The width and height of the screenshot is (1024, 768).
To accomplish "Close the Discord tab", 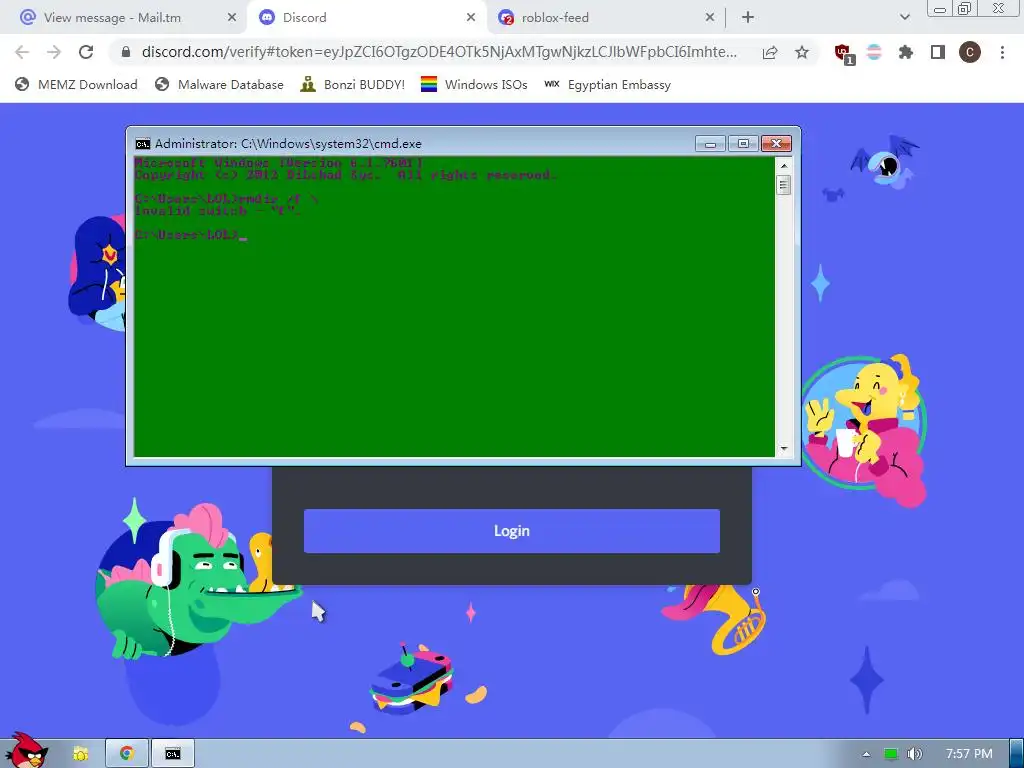I will (x=471, y=18).
